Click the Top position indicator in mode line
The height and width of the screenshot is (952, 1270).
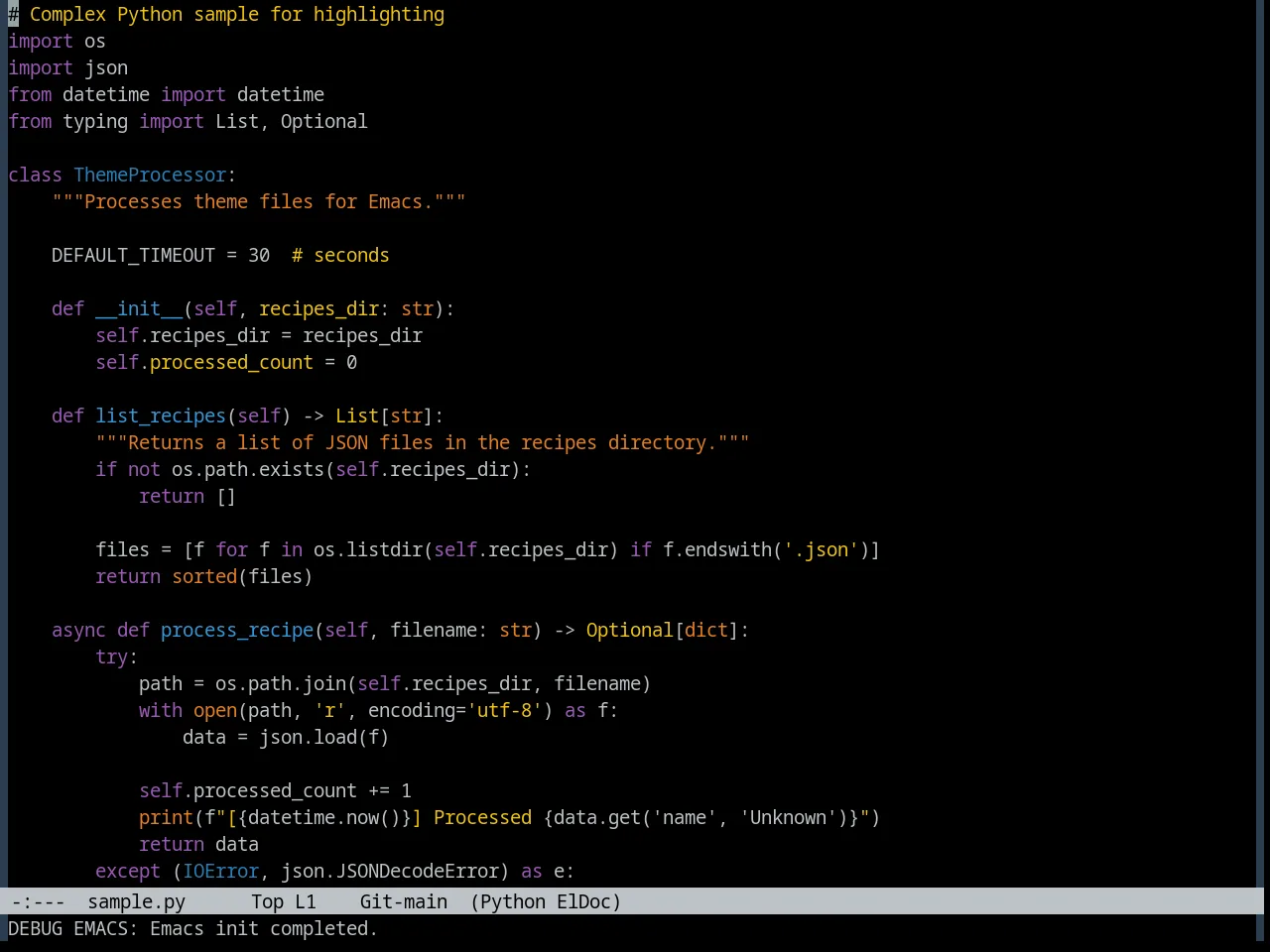(267, 901)
